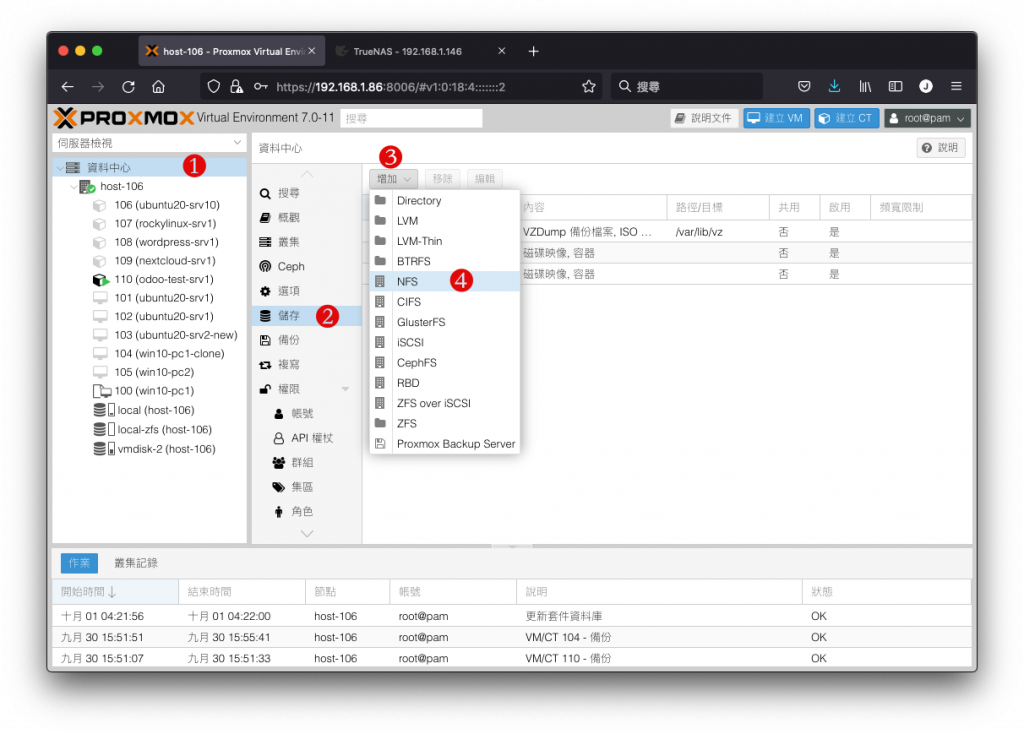Open the Firefox hamburger menu
This screenshot has width=1024, height=734.
click(956, 86)
